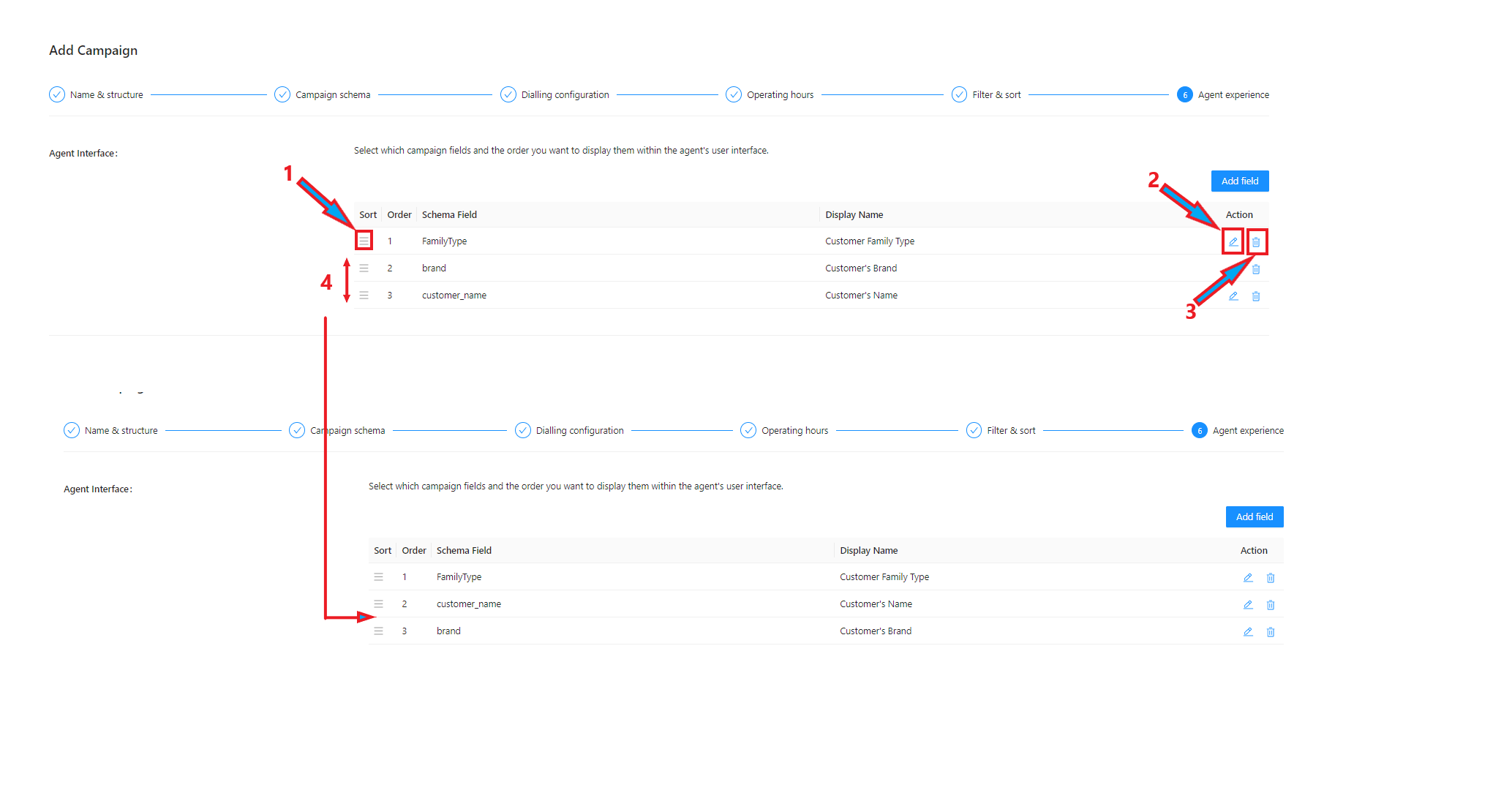
Task: Click the upper Add field button
Action: (x=1240, y=181)
